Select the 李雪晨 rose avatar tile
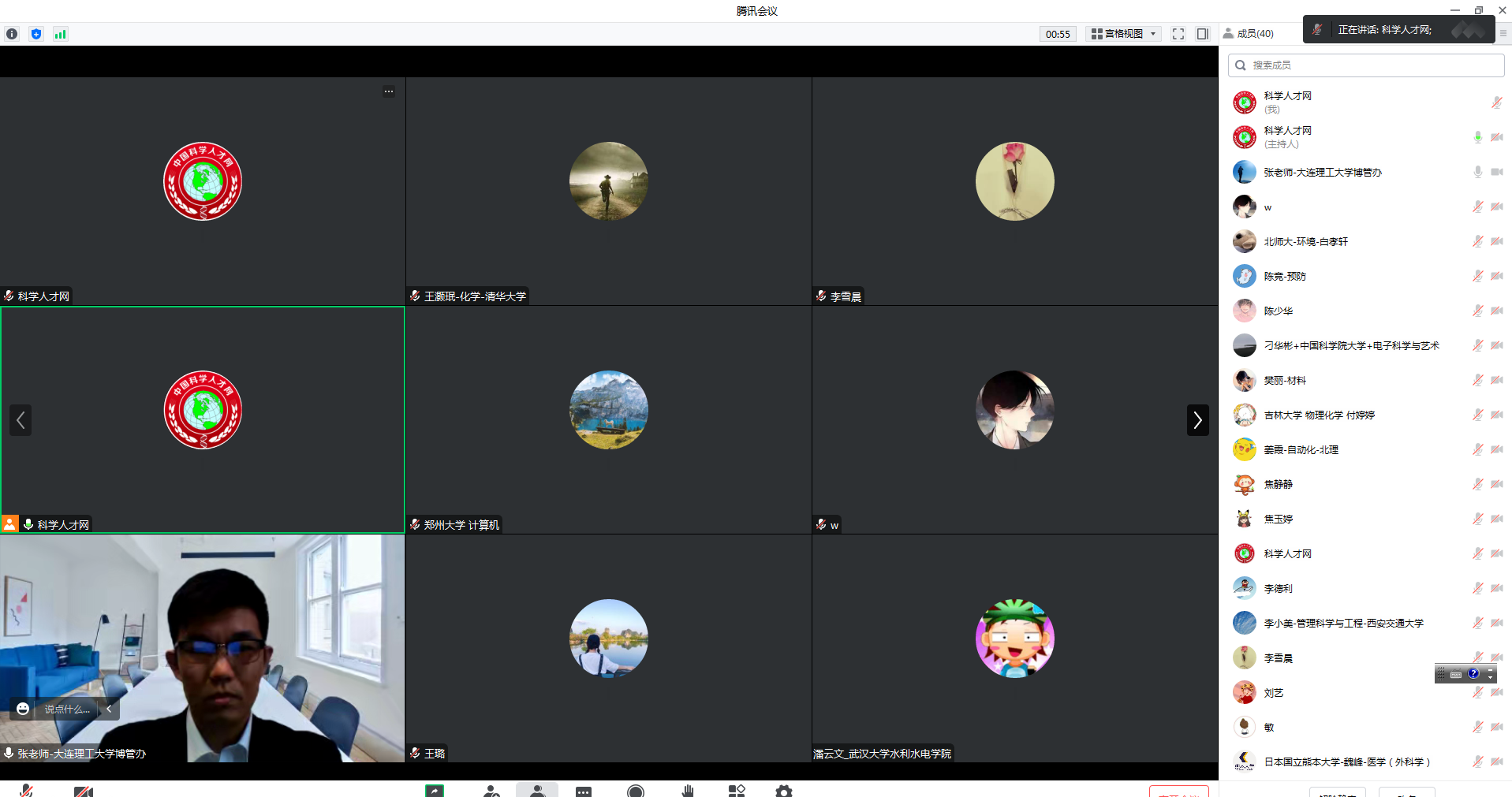 click(1015, 192)
